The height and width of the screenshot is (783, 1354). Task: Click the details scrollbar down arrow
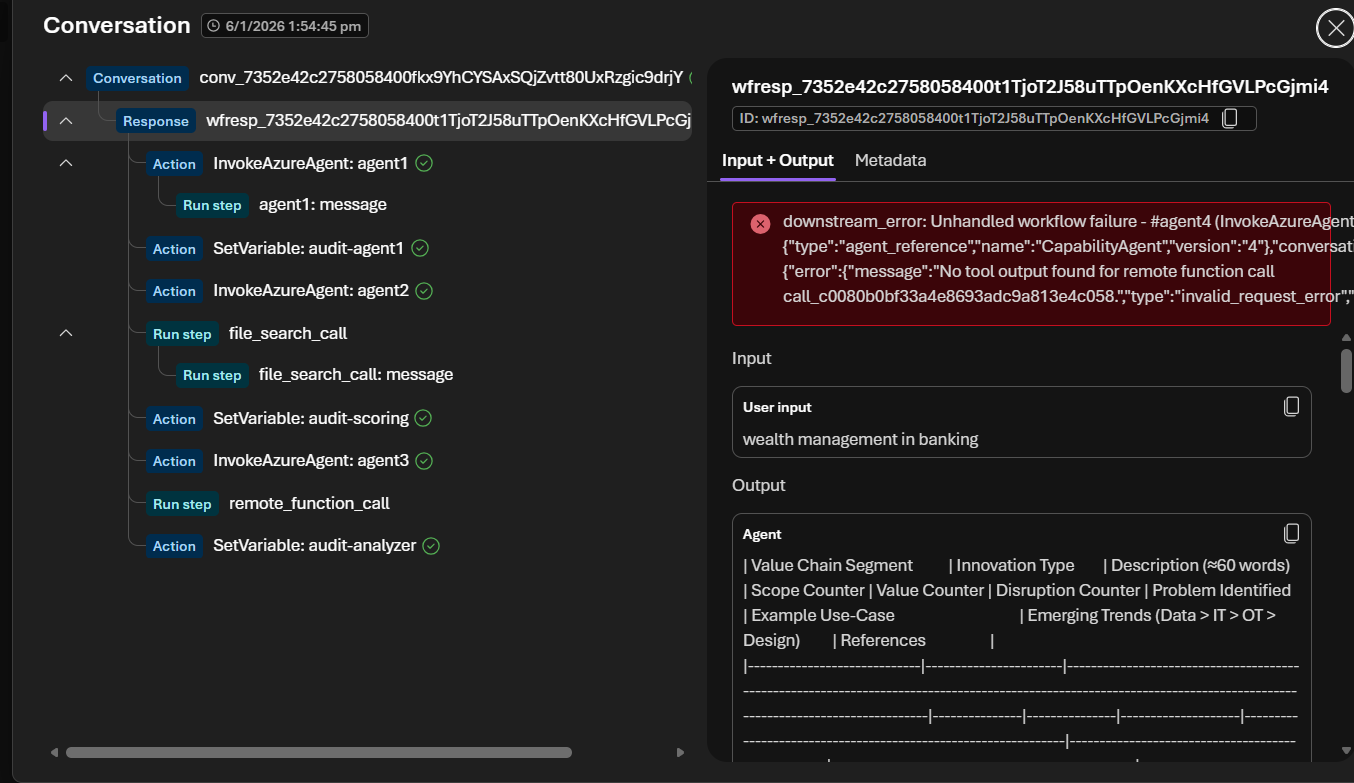pyautogui.click(x=1346, y=750)
